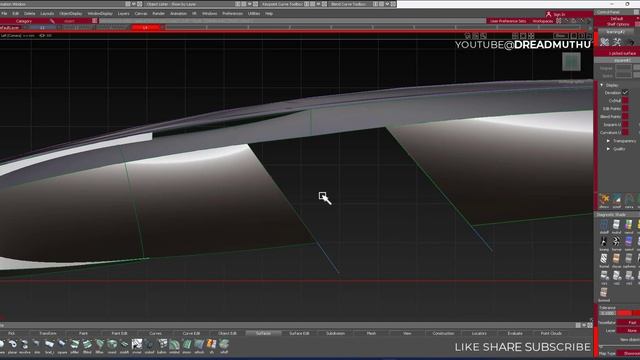Toggle the Edit Points display checkbox
The width and height of the screenshot is (640, 360).
click(x=625, y=109)
